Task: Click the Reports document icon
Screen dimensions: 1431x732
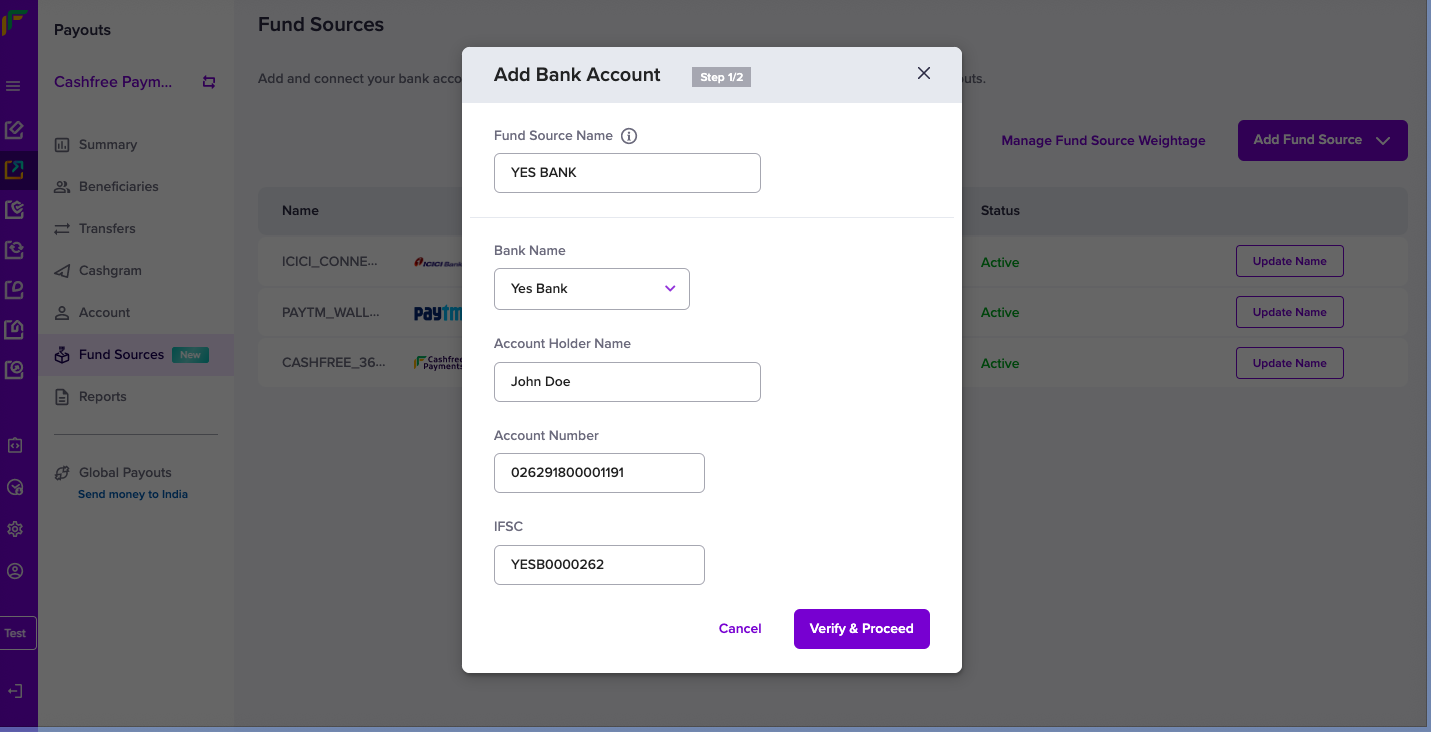Action: (62, 397)
